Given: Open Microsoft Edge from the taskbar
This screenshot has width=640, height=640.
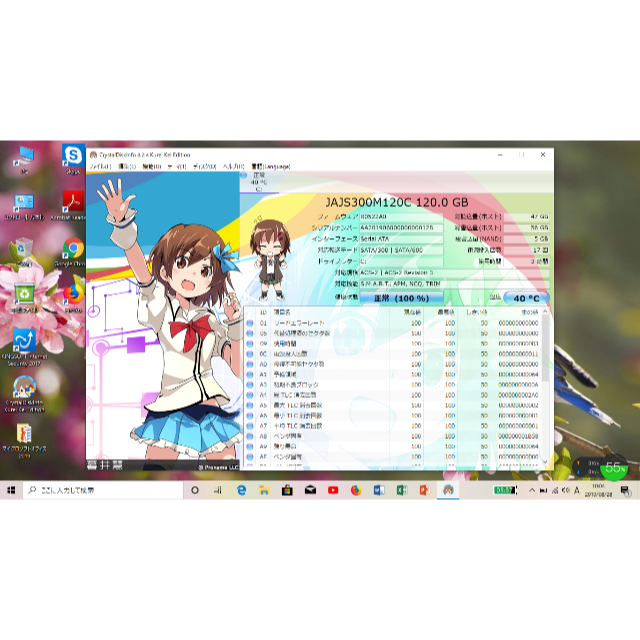Looking at the screenshot, I should click(241, 490).
